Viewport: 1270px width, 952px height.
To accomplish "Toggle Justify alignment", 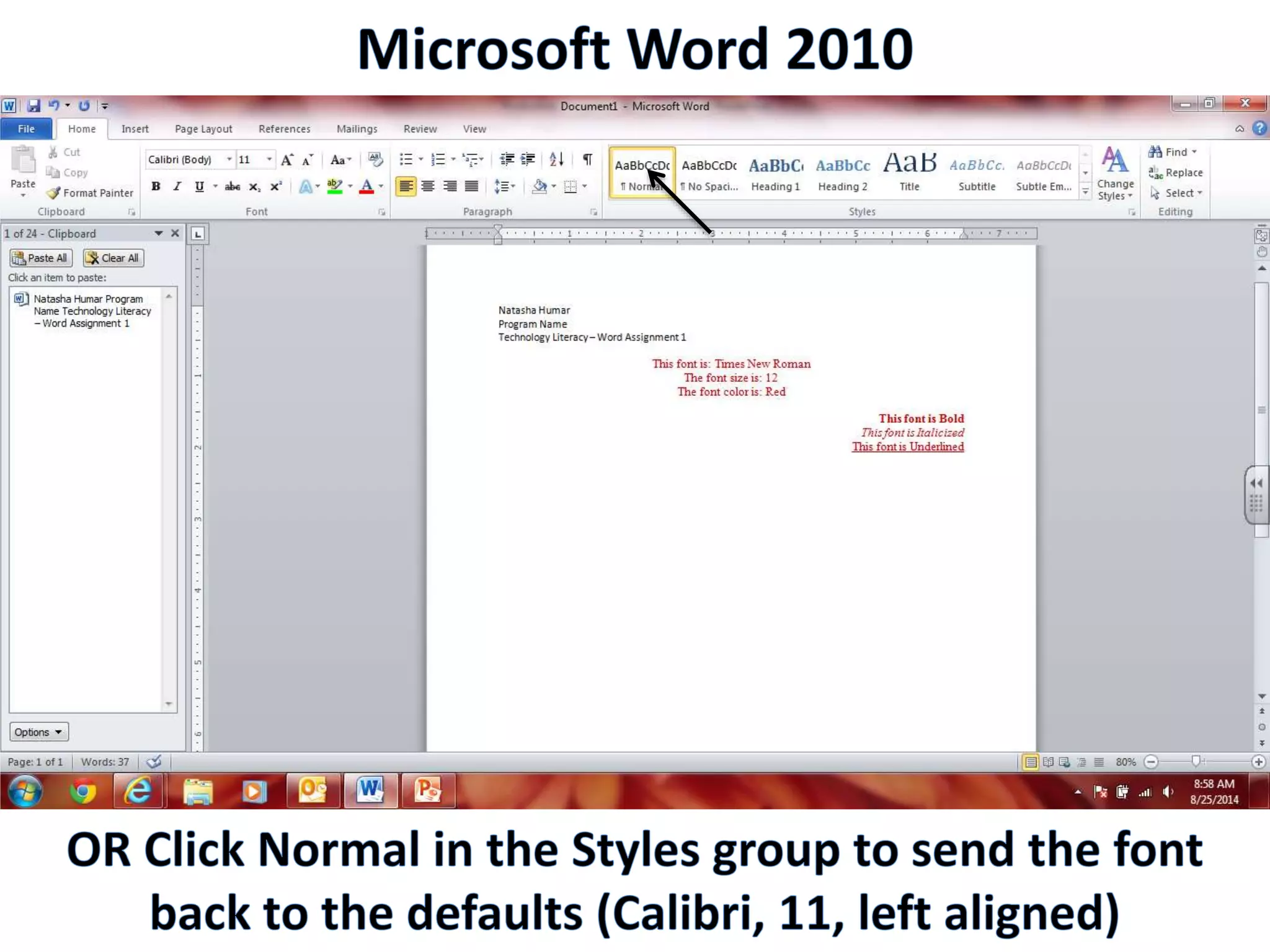I will click(471, 186).
